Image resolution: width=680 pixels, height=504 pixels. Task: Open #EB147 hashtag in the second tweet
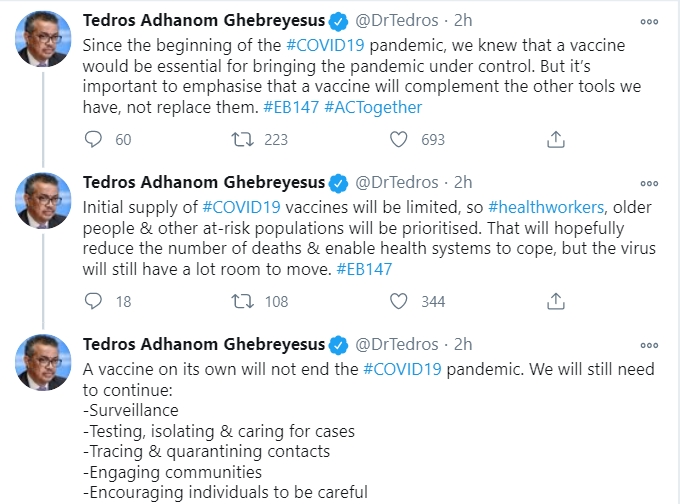pyautogui.click(x=363, y=268)
